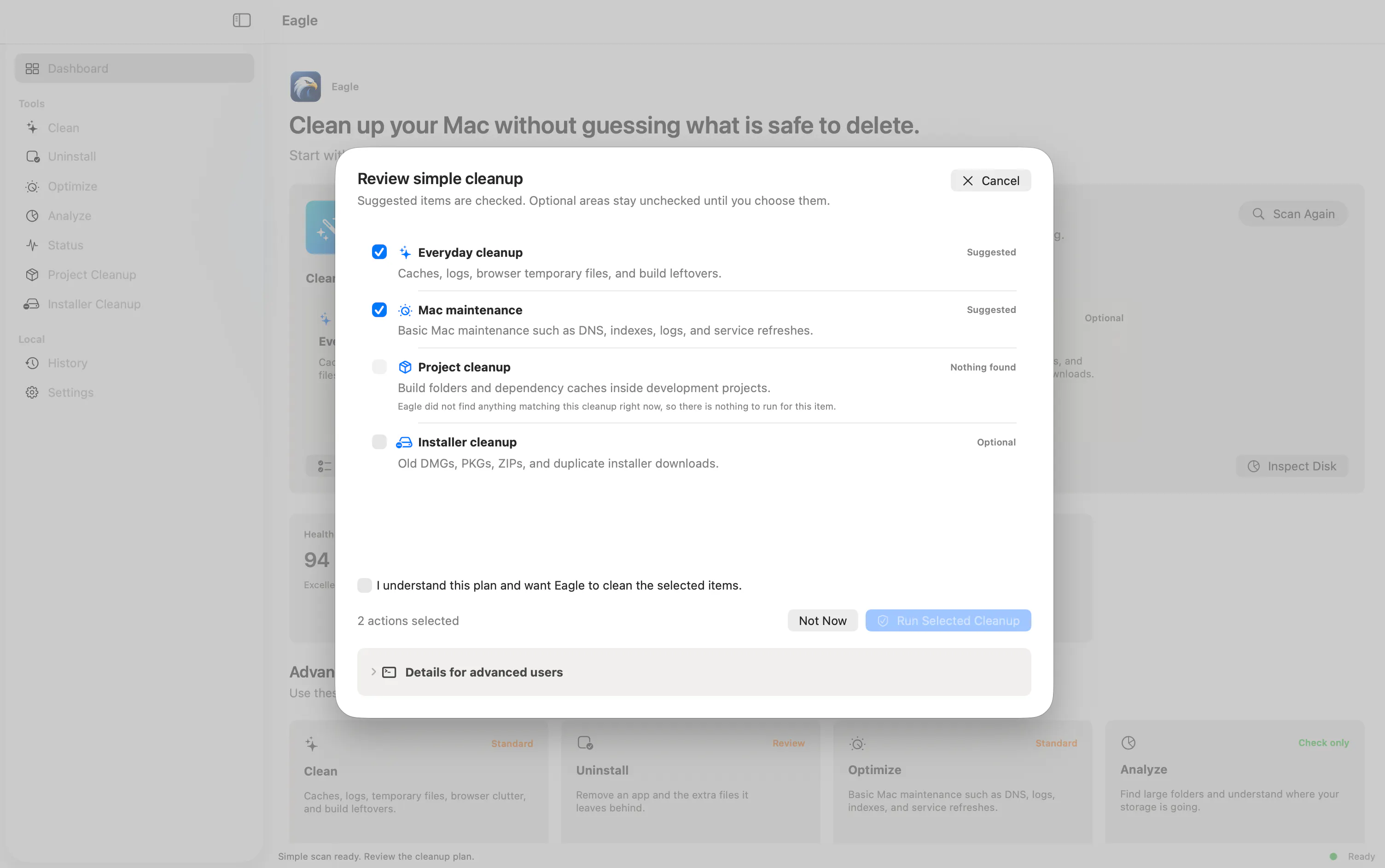Open the Clean tool in sidebar
1385x868 pixels.
(134, 127)
